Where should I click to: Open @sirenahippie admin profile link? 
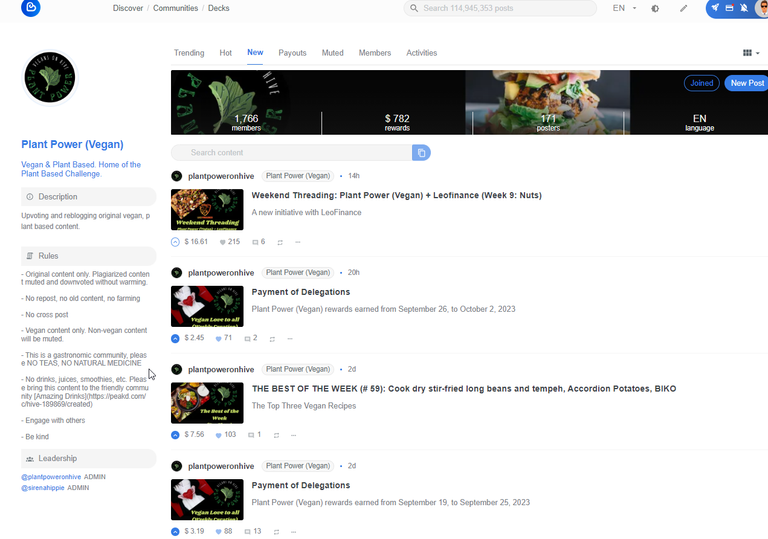(43, 488)
